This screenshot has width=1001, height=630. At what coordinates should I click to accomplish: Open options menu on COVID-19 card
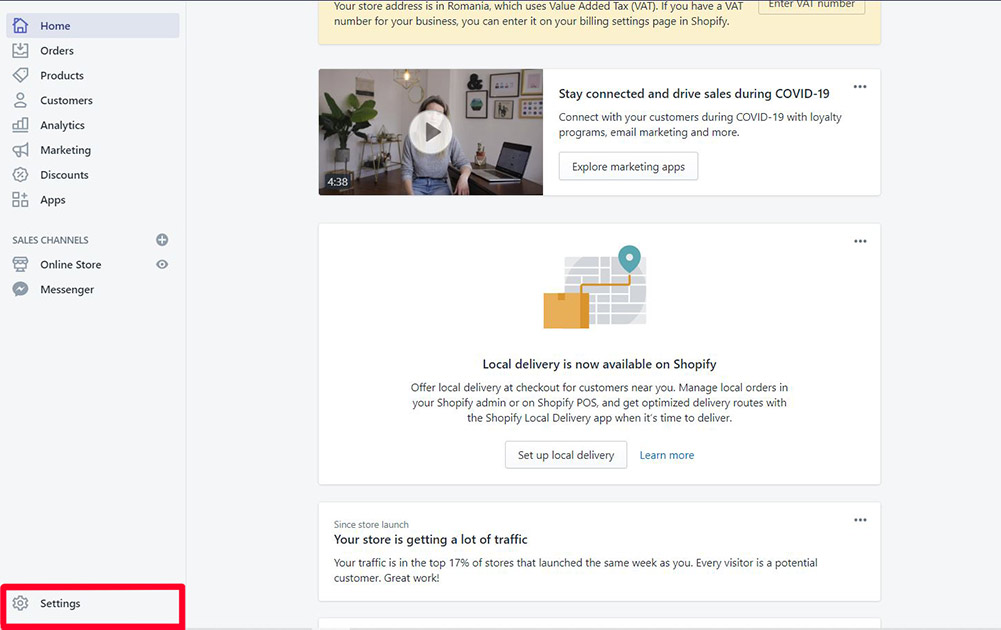point(860,87)
